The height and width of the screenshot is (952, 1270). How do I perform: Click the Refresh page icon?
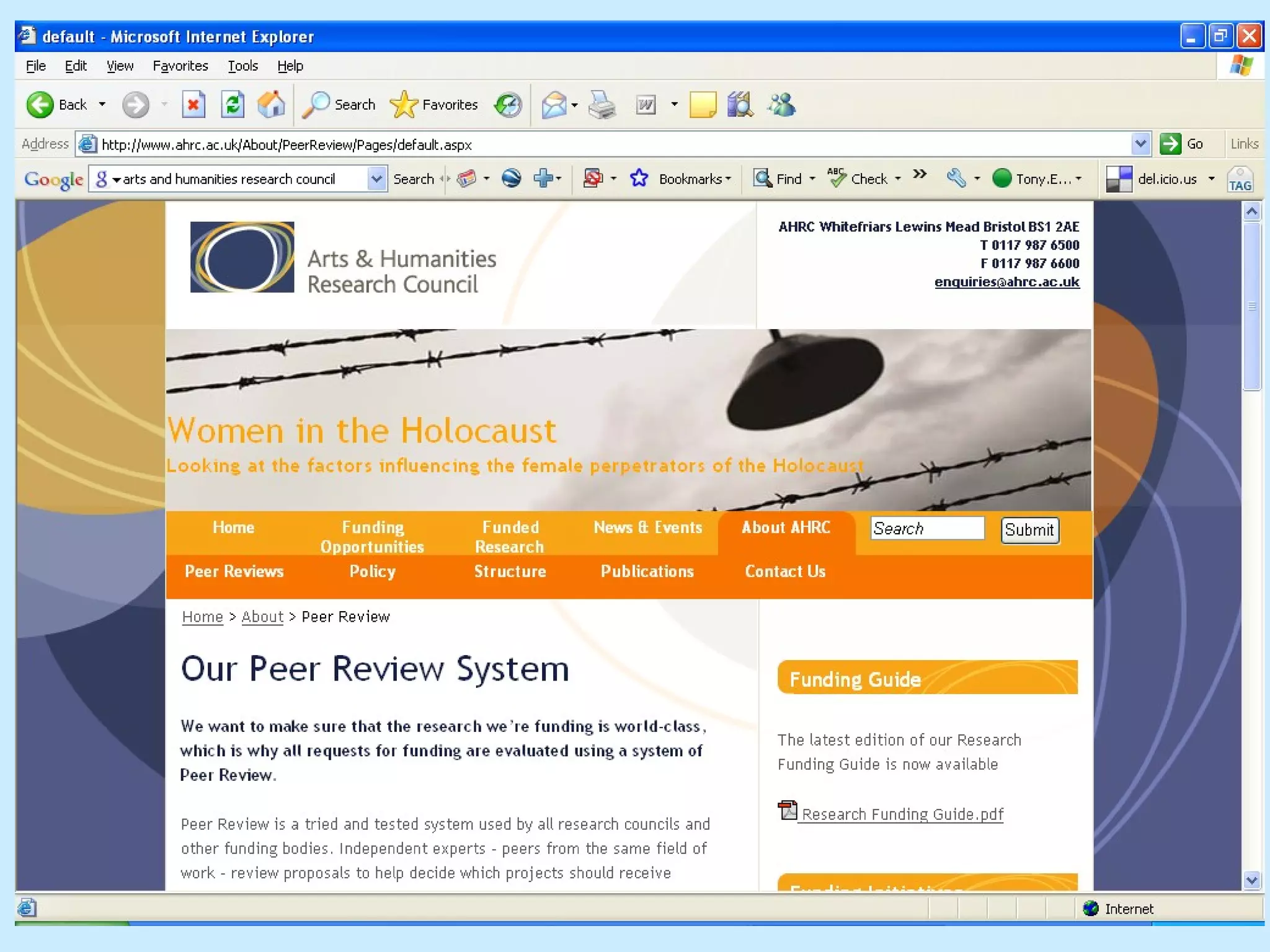tap(233, 105)
